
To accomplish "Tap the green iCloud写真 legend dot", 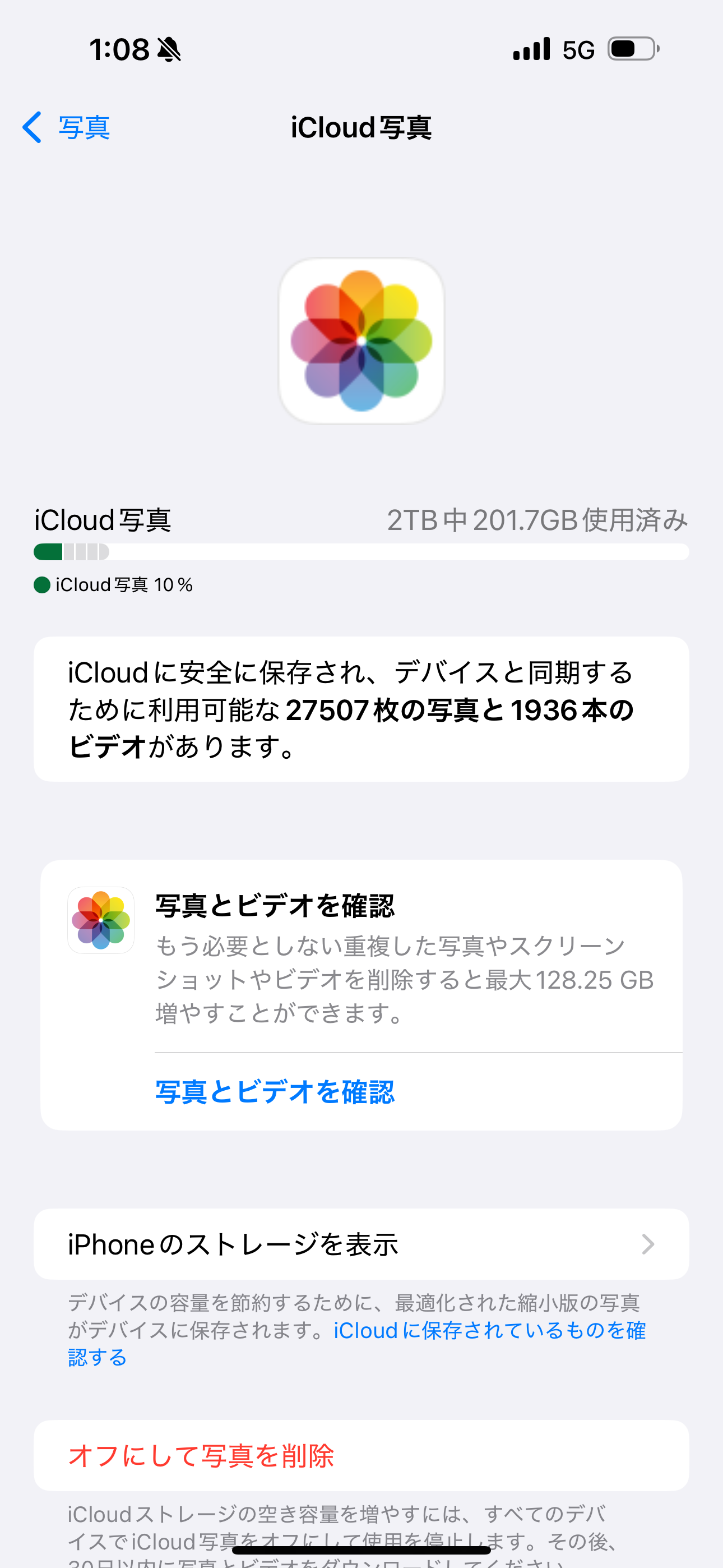I will tap(42, 585).
